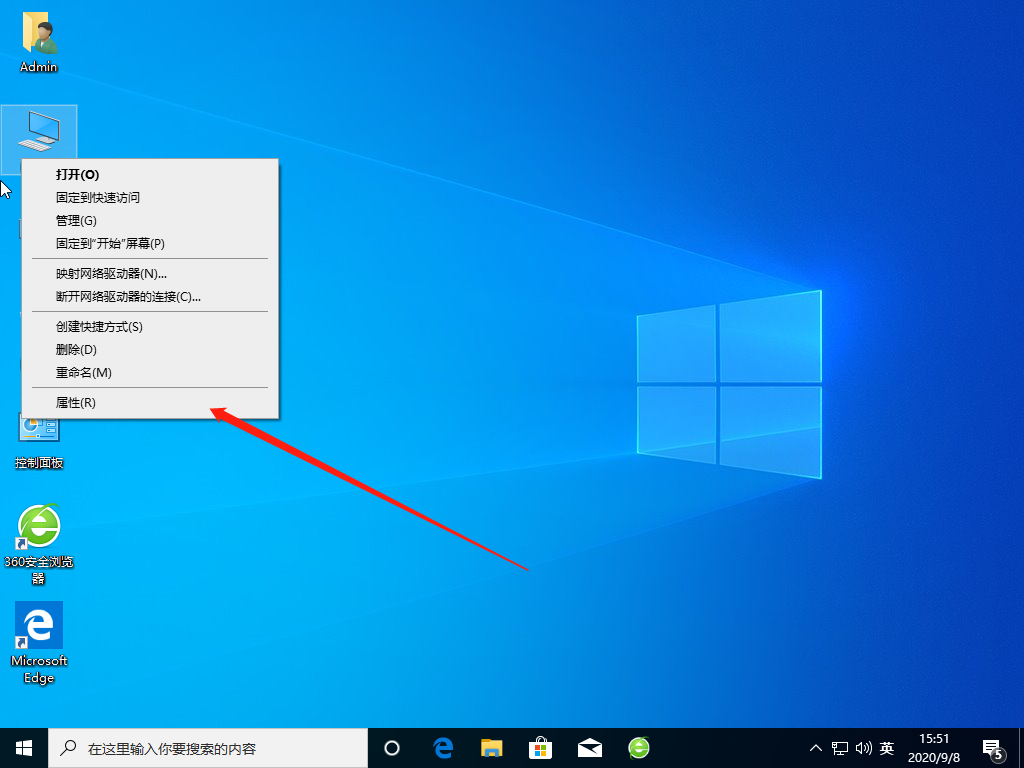Switch input language via 英 indicator
Image resolution: width=1024 pixels, height=768 pixels.
pos(887,748)
